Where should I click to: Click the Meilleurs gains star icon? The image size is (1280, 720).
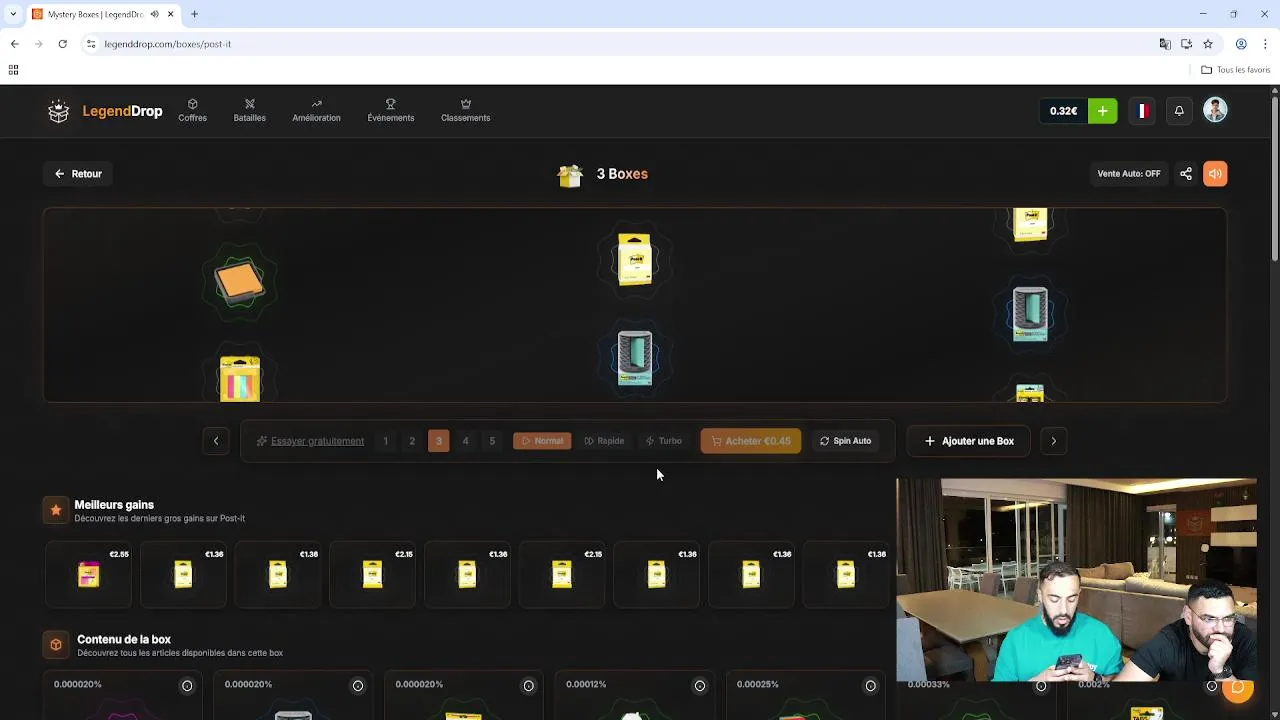pyautogui.click(x=56, y=510)
